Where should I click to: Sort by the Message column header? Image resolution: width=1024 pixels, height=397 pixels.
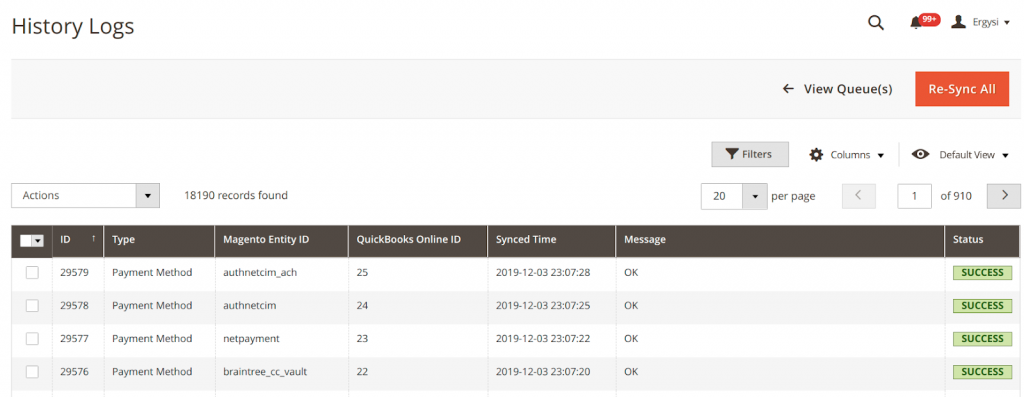(x=780, y=240)
